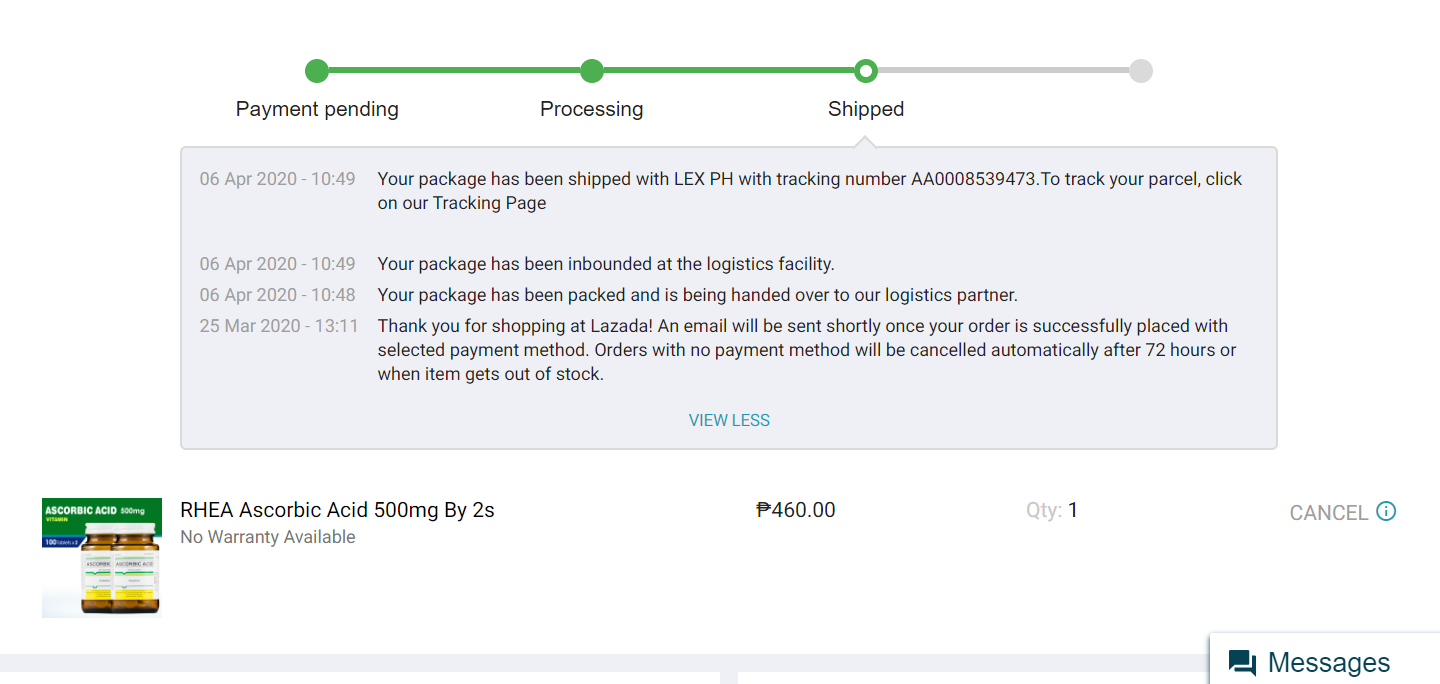Click the grey final delivery step dot

[1141, 71]
